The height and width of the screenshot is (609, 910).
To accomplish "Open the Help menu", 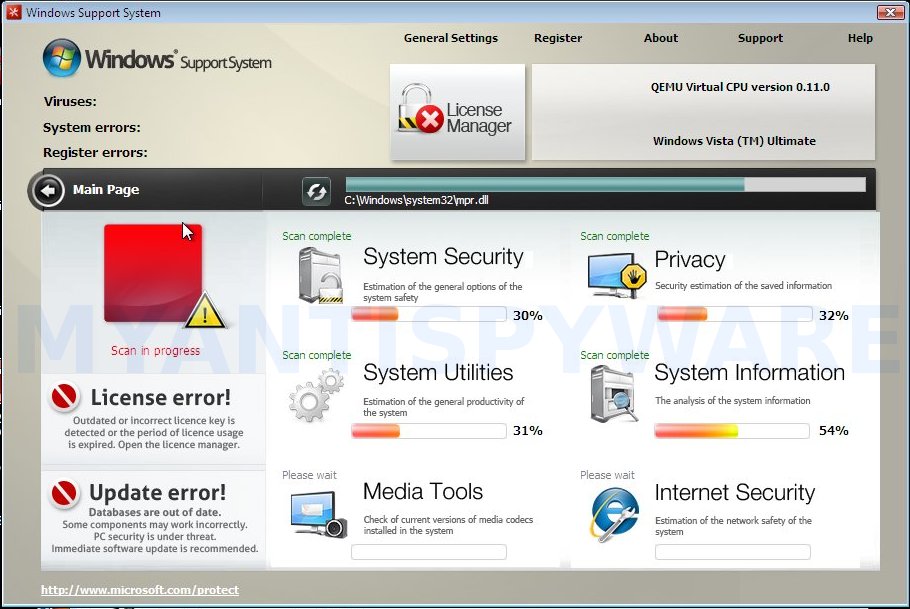I will point(860,38).
